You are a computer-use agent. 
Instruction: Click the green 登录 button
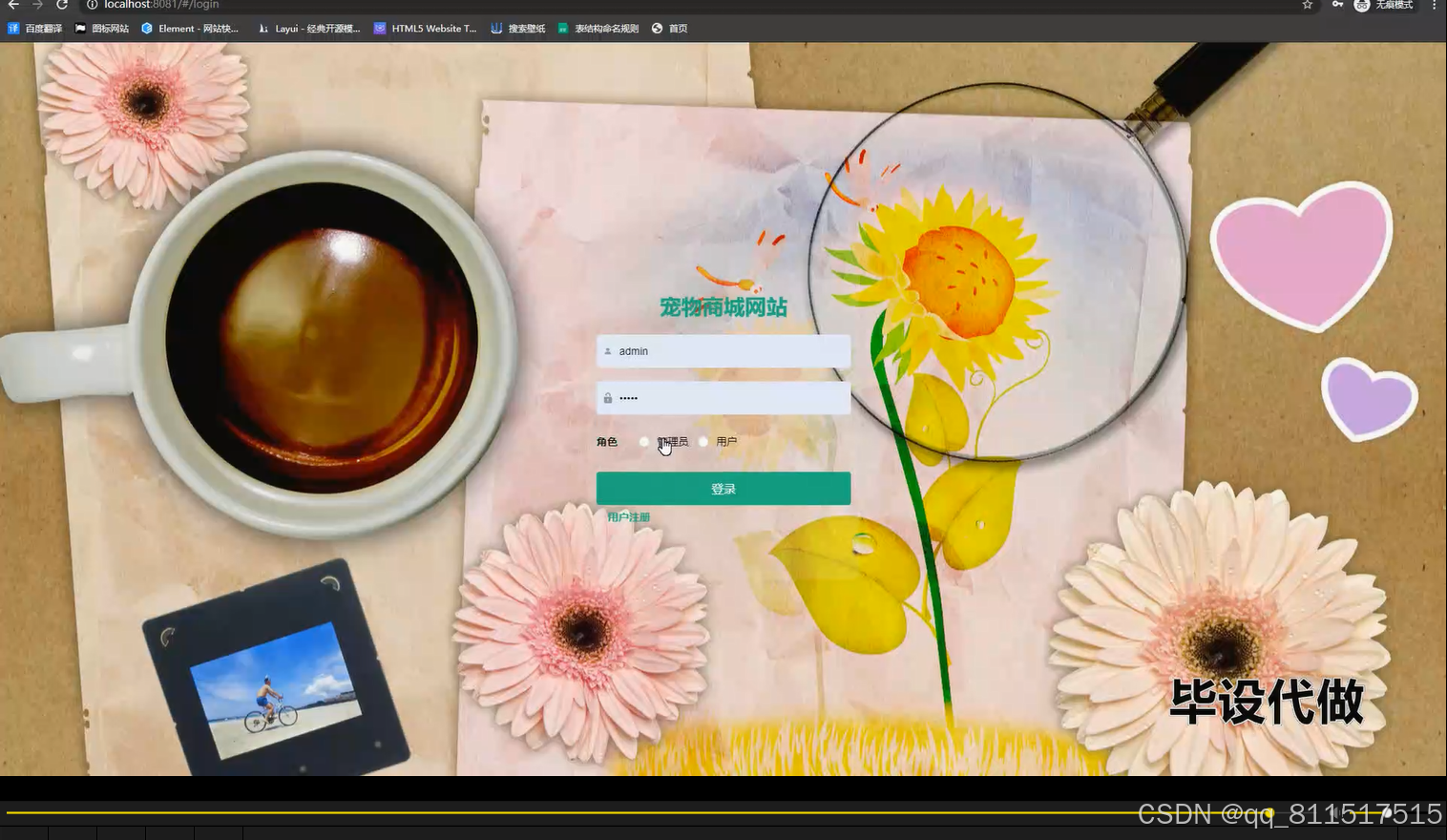(723, 489)
